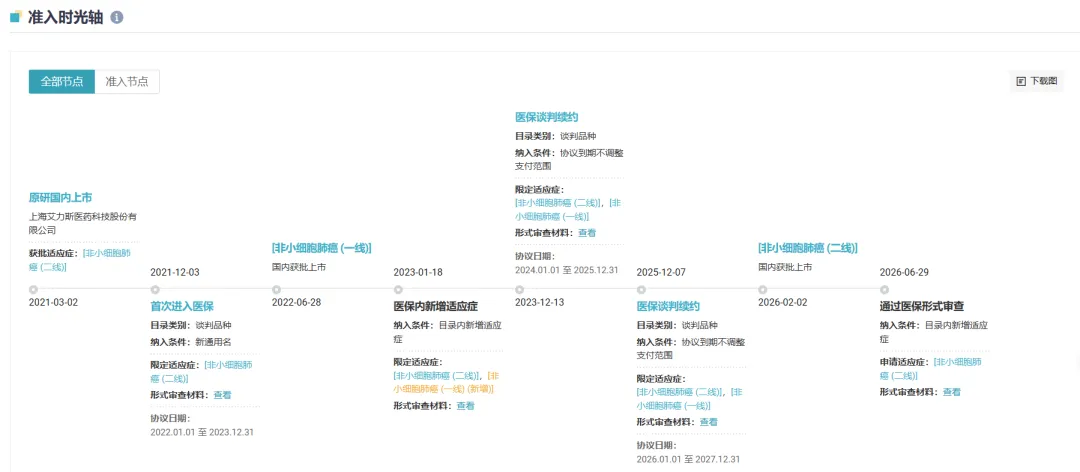Click the square icon before 准入时光轴 title
The width and height of the screenshot is (1080, 472).
(x=15, y=17)
